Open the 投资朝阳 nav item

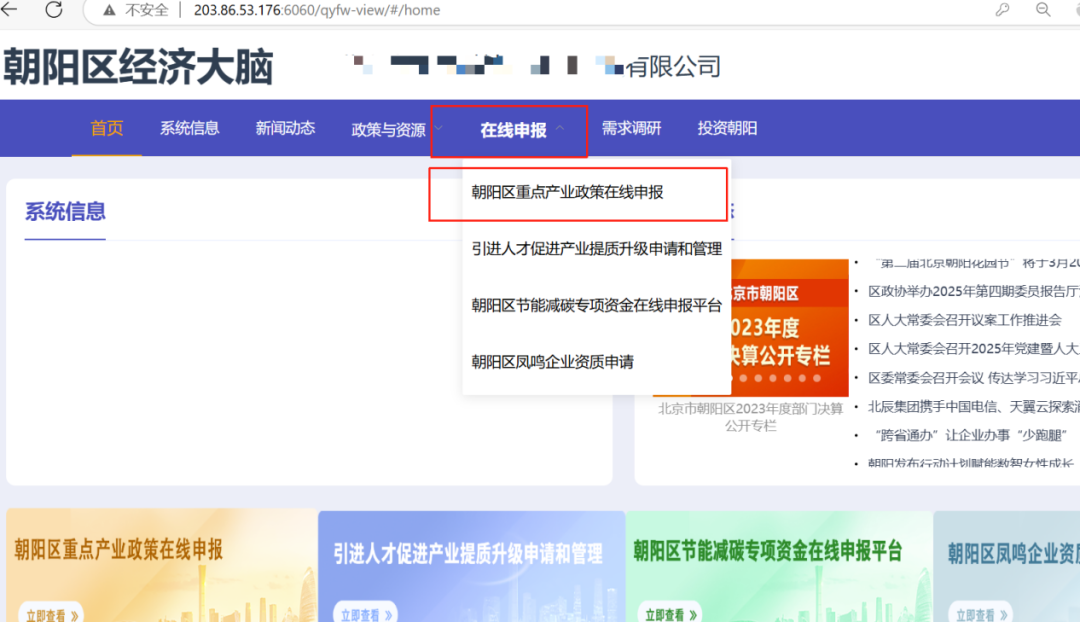[727, 128]
